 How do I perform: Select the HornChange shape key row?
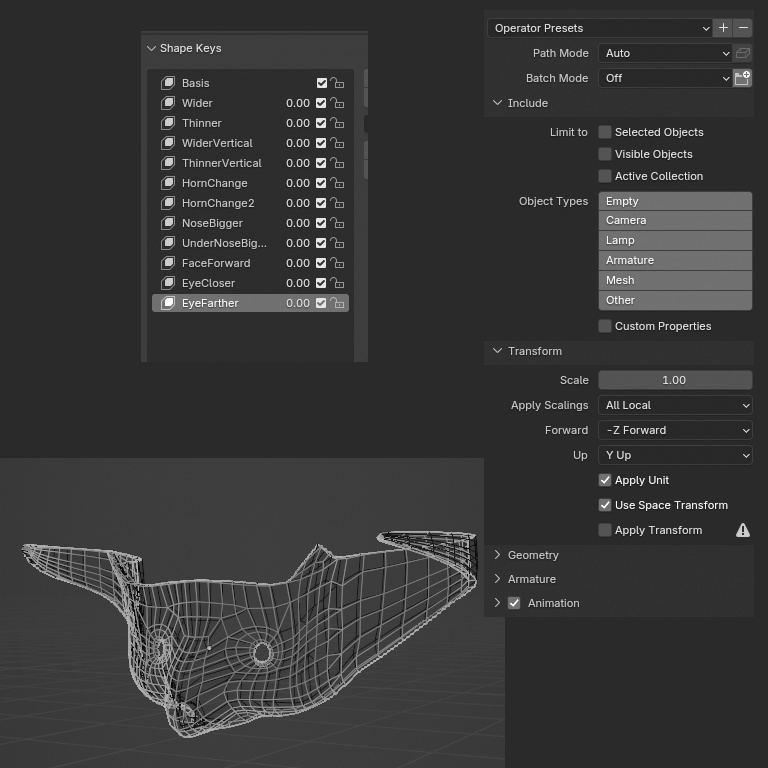[250, 183]
